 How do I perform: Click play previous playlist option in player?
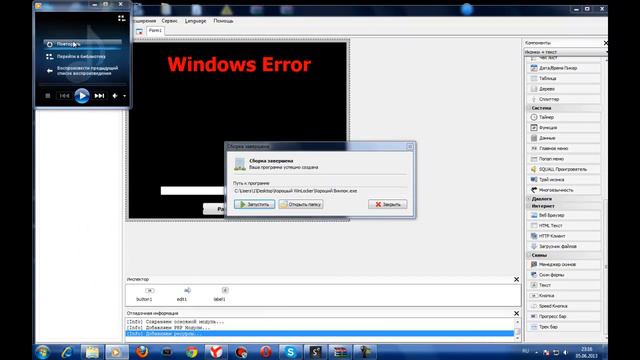click(x=83, y=71)
